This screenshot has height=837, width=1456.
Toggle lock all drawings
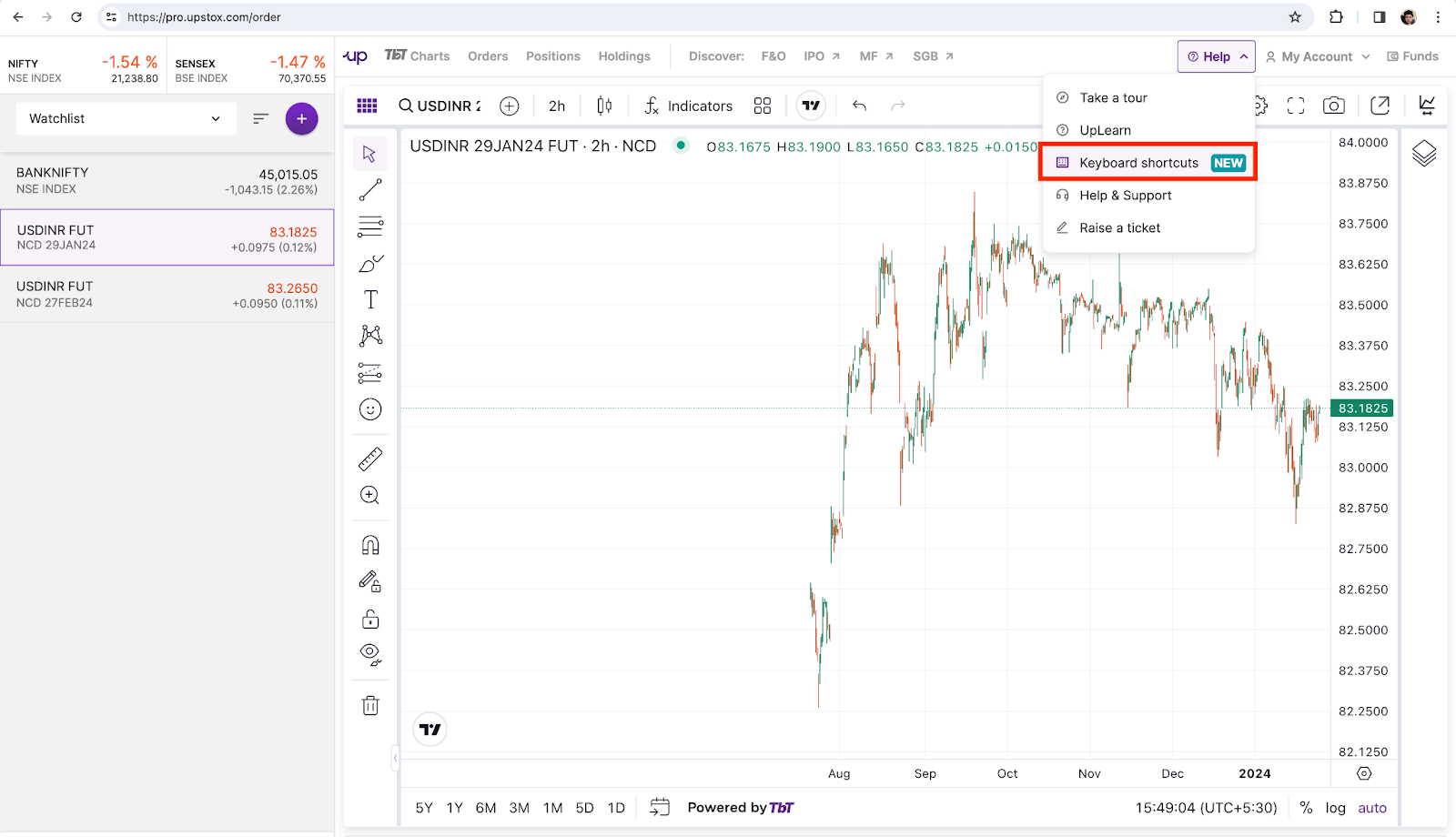370,619
